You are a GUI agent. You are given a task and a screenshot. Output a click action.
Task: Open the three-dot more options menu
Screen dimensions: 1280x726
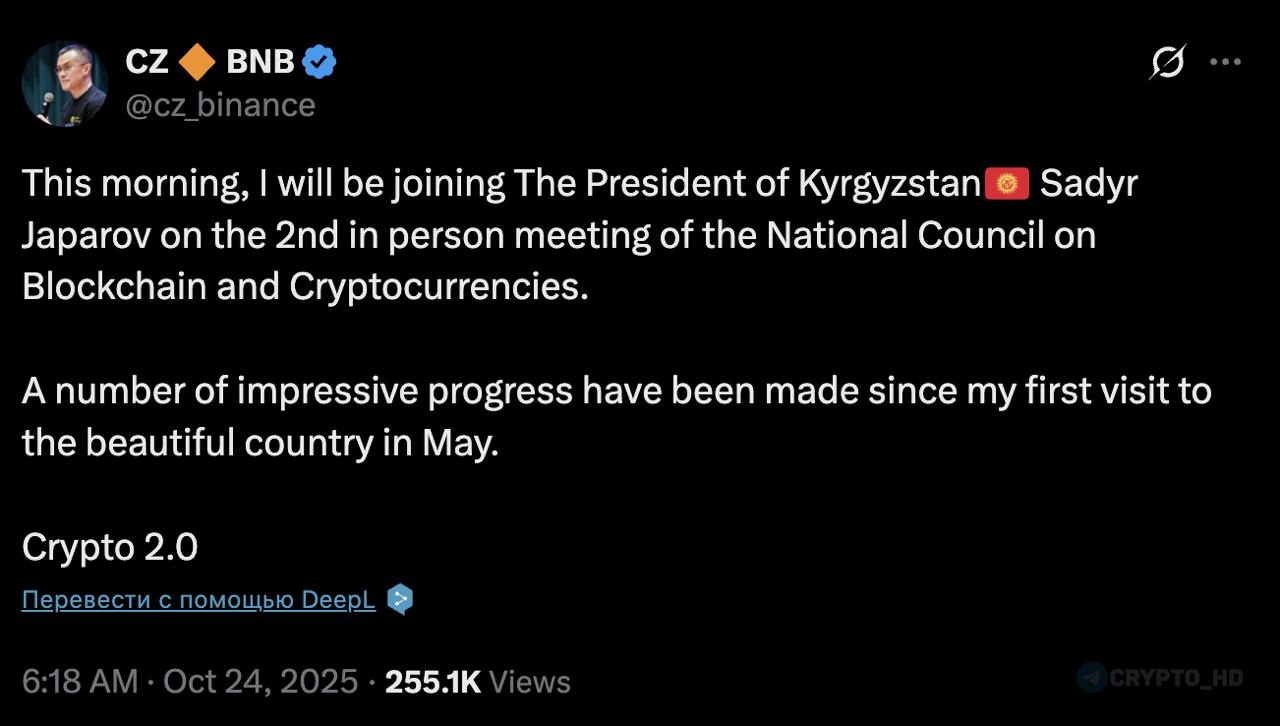click(1225, 62)
